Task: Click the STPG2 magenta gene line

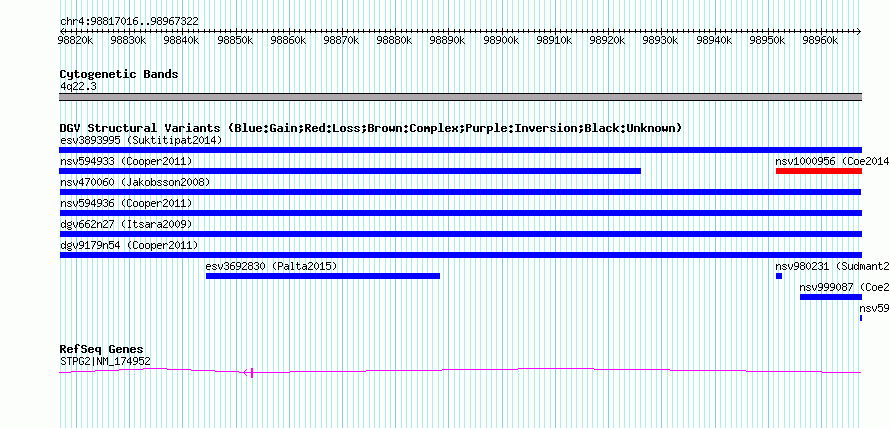Action: pyautogui.click(x=460, y=371)
